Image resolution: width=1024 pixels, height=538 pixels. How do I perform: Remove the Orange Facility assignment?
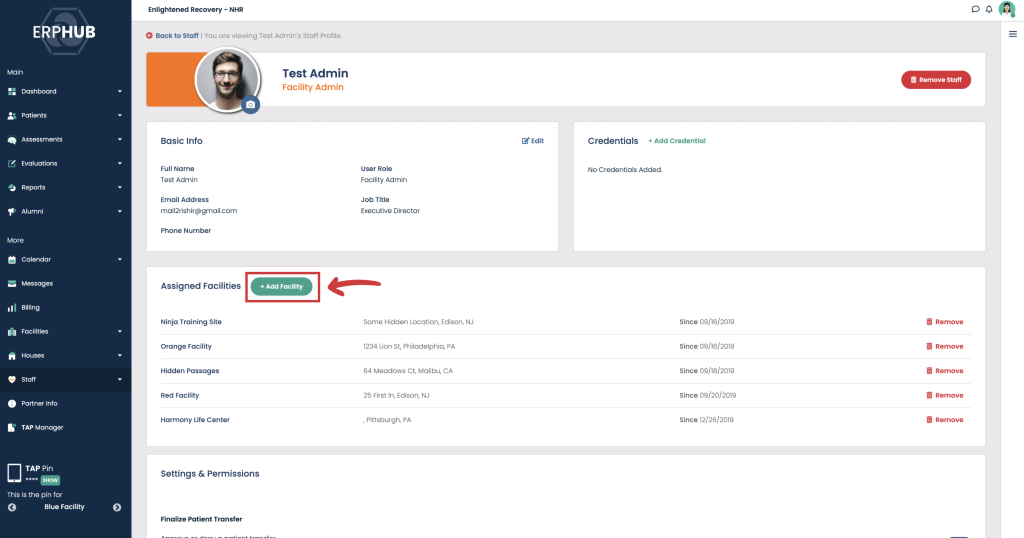coord(945,347)
